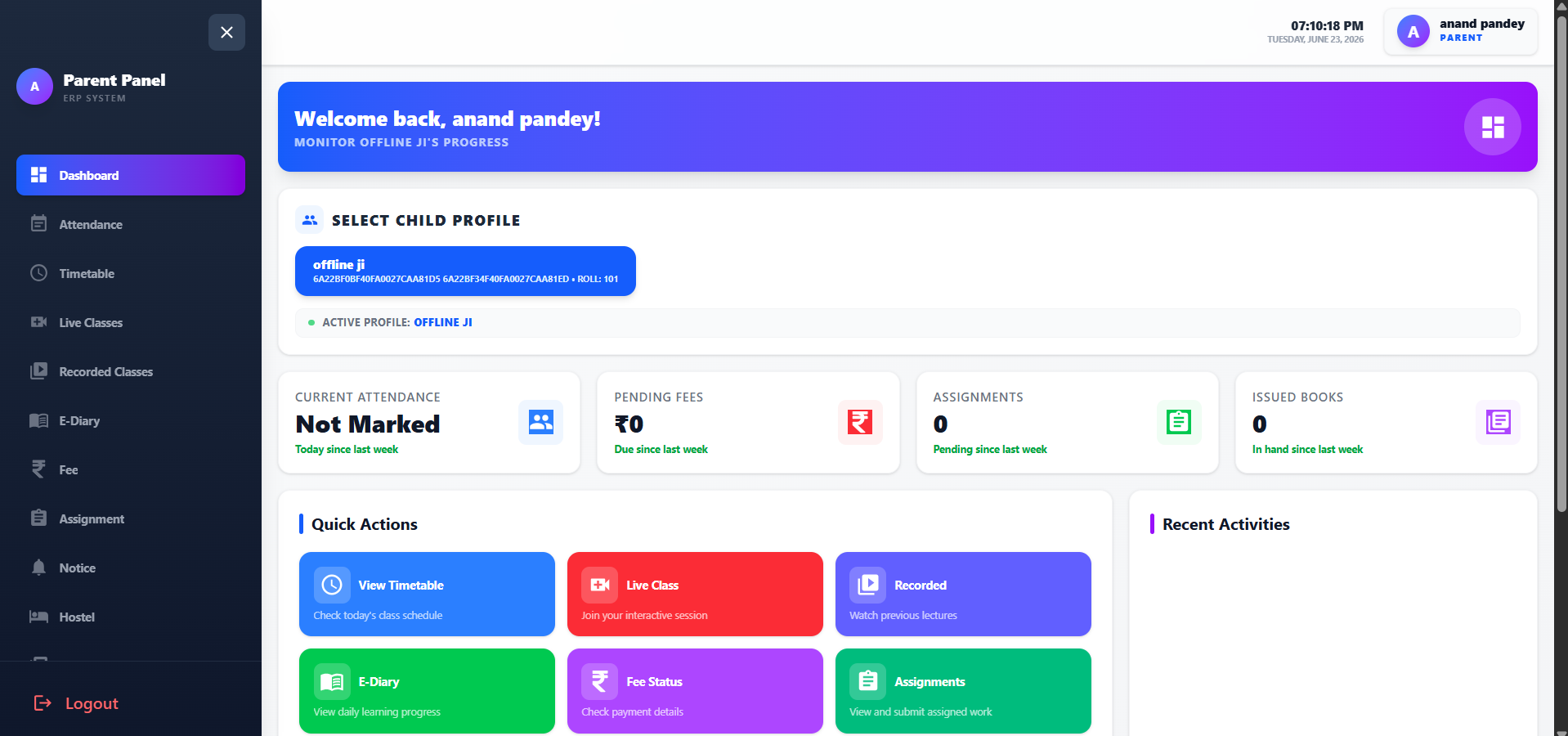Select the offline ji child profile
The width and height of the screenshot is (1568, 736).
tap(465, 271)
